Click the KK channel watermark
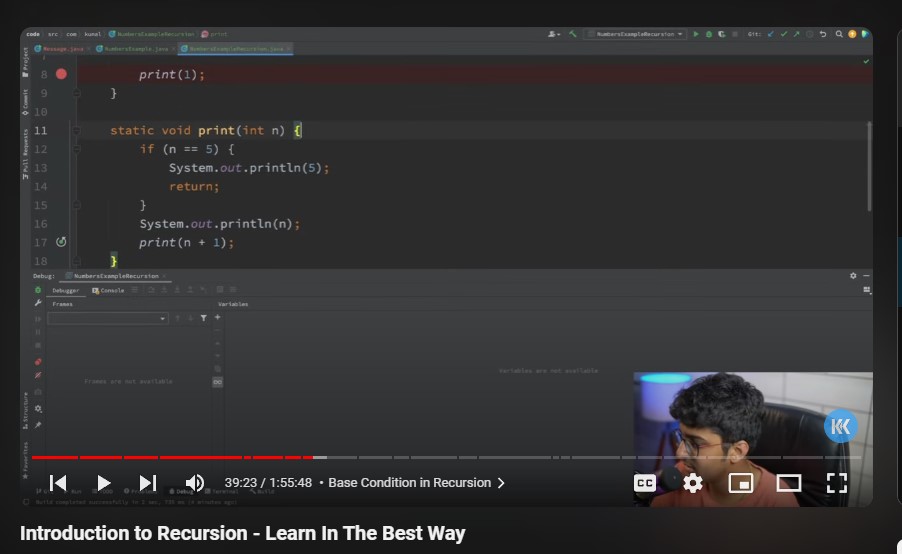902x554 pixels. point(840,426)
